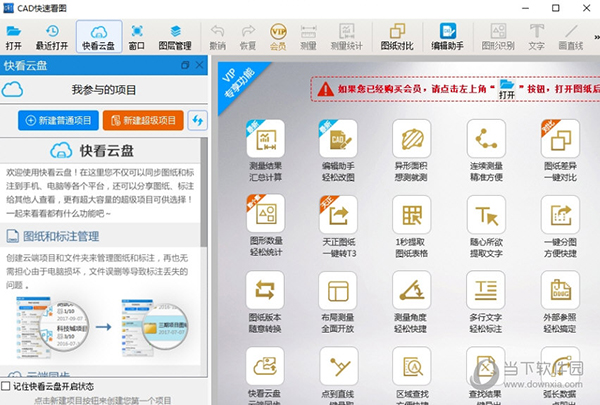Open 快看云盘 cloud sync feature icon

pos(265,366)
